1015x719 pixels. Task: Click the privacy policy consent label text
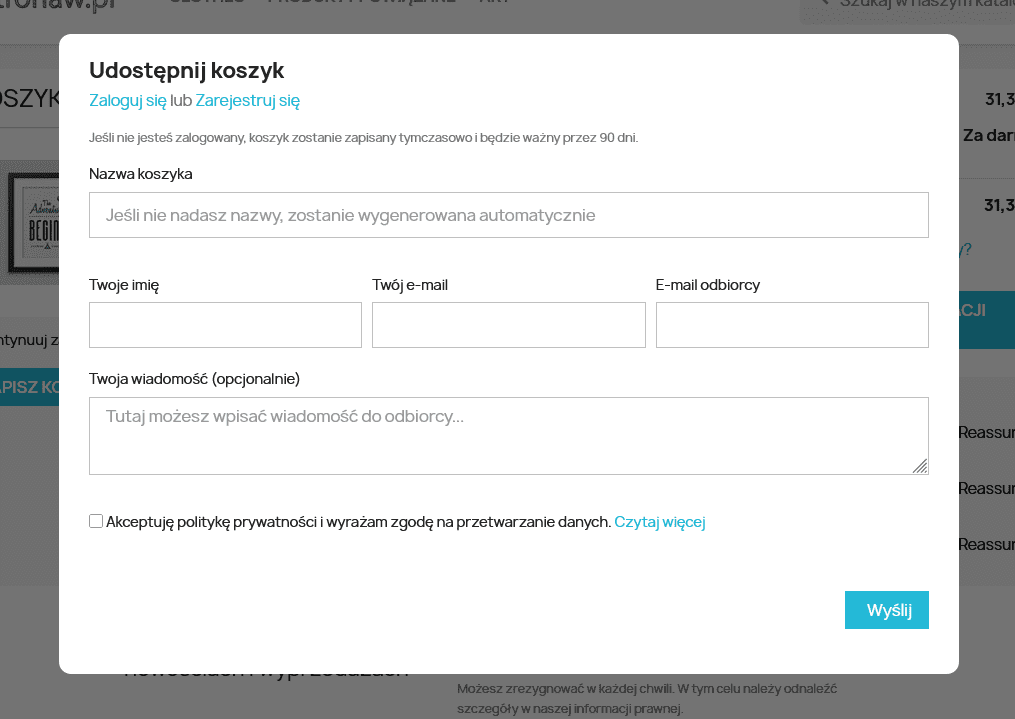[358, 522]
